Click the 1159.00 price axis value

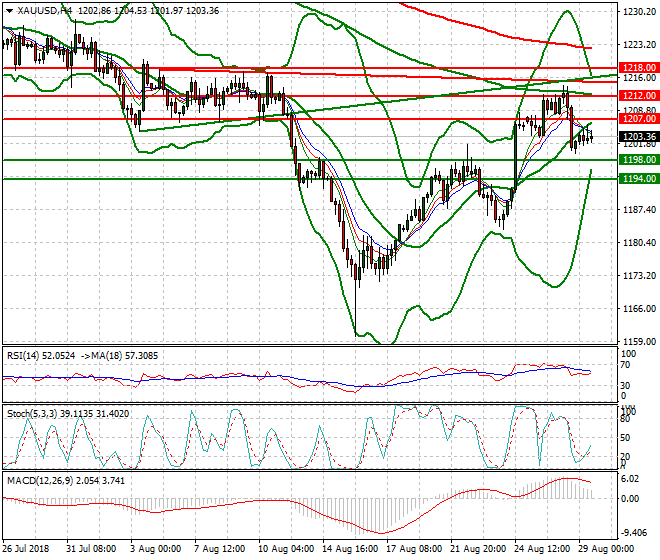point(639,341)
